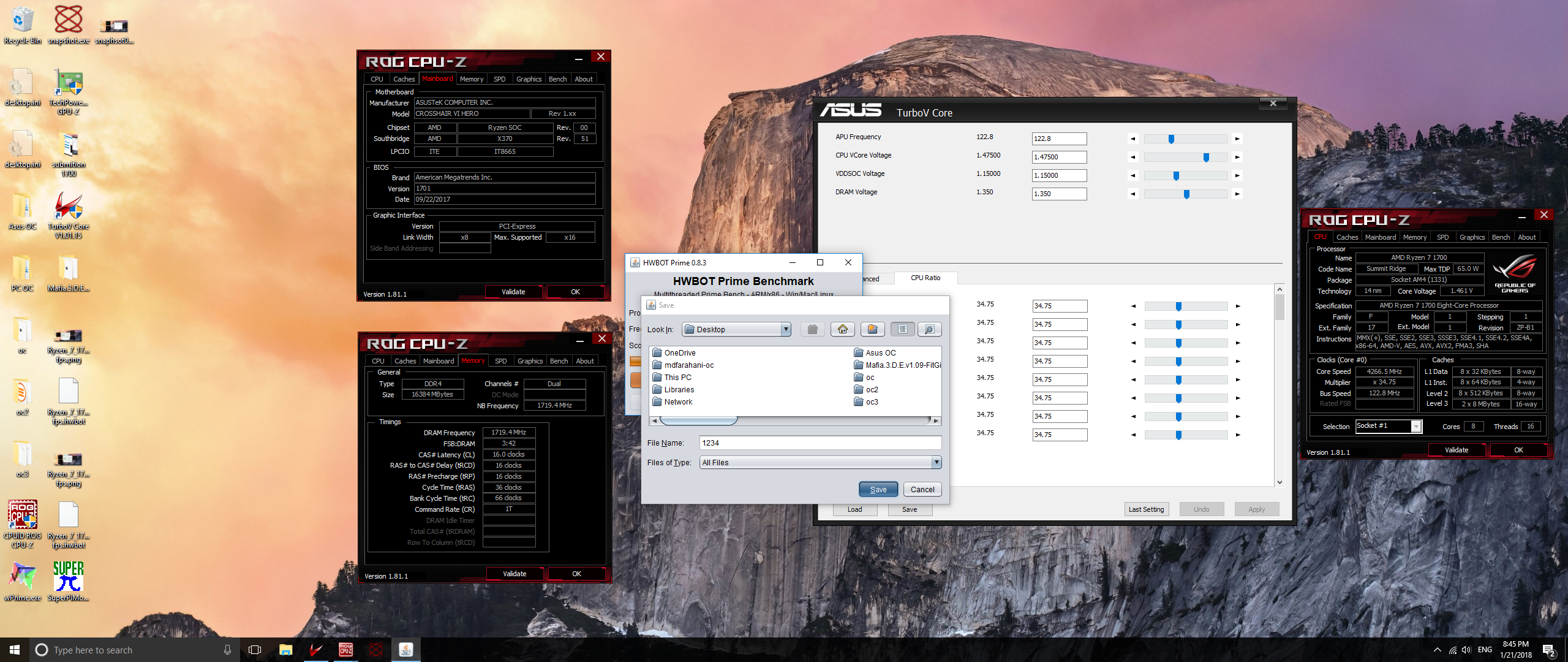Open Bench tab in Memory CPU-Z window
The image size is (1568, 662).
pyautogui.click(x=559, y=361)
